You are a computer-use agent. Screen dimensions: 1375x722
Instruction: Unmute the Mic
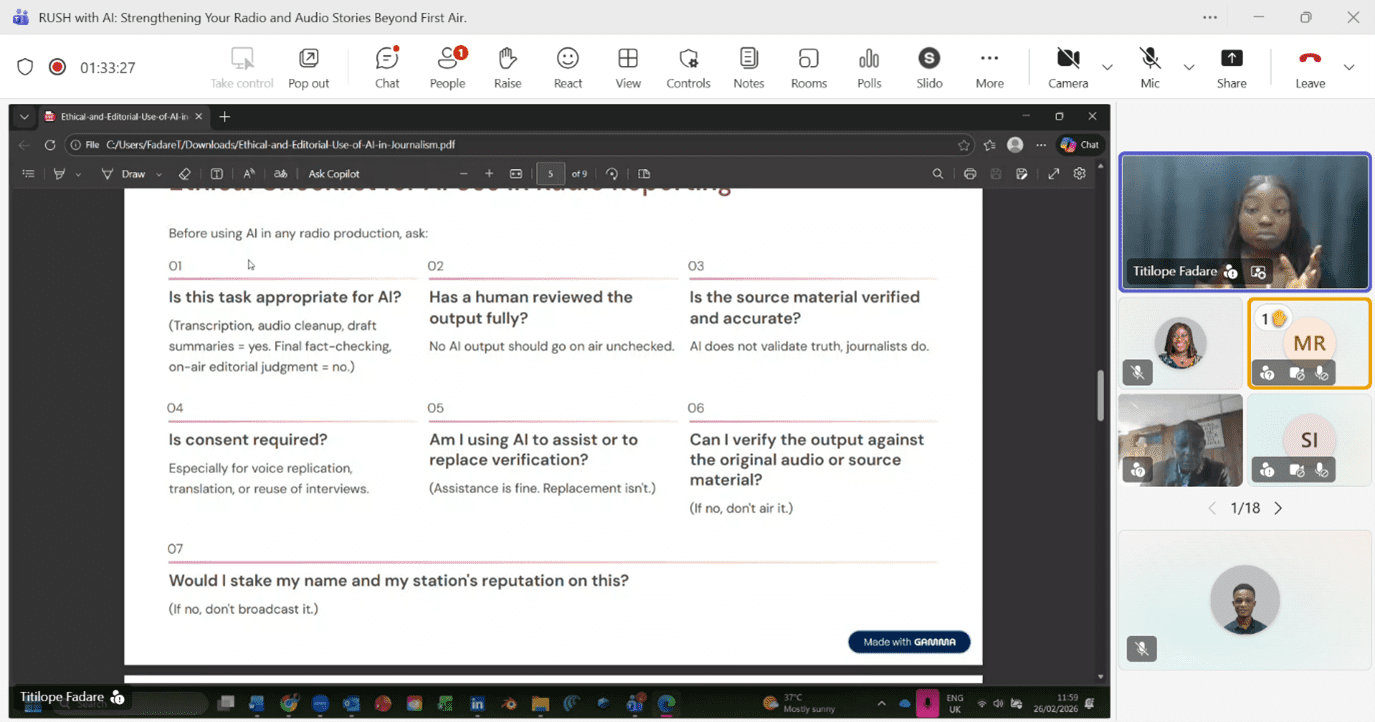pos(1150,67)
